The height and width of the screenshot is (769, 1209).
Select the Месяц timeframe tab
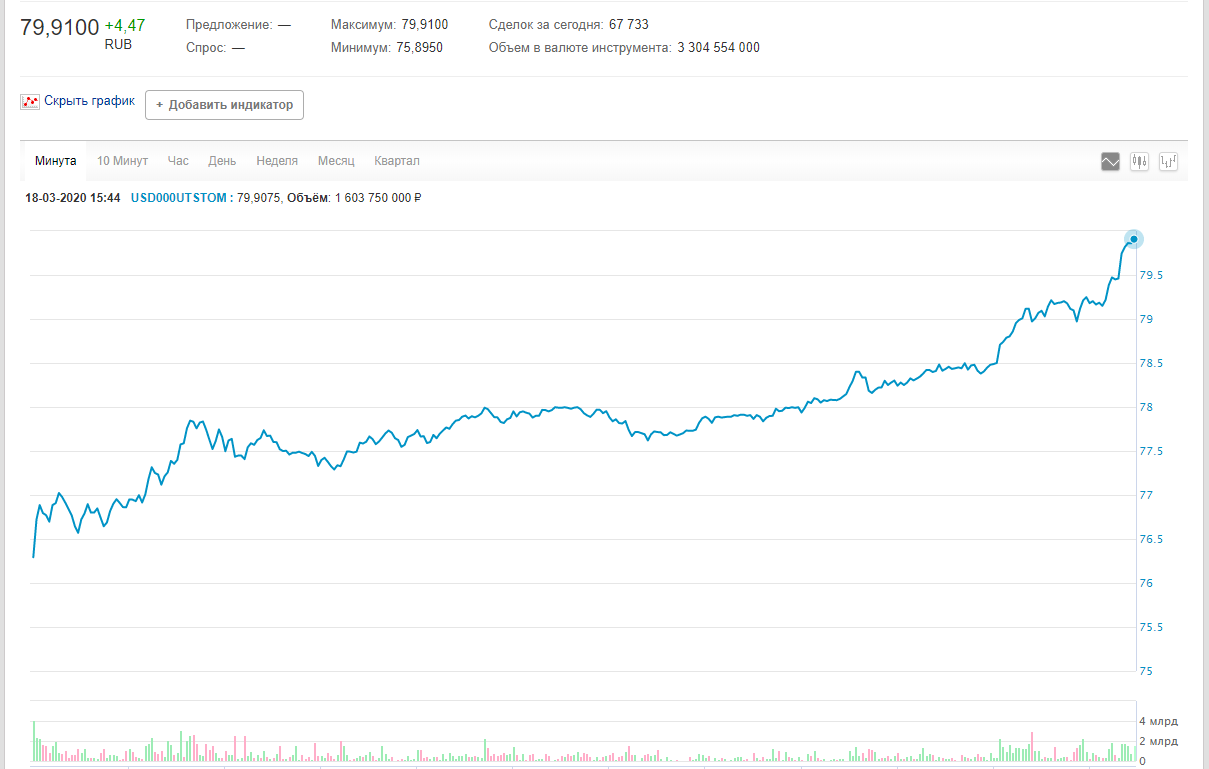coord(336,161)
